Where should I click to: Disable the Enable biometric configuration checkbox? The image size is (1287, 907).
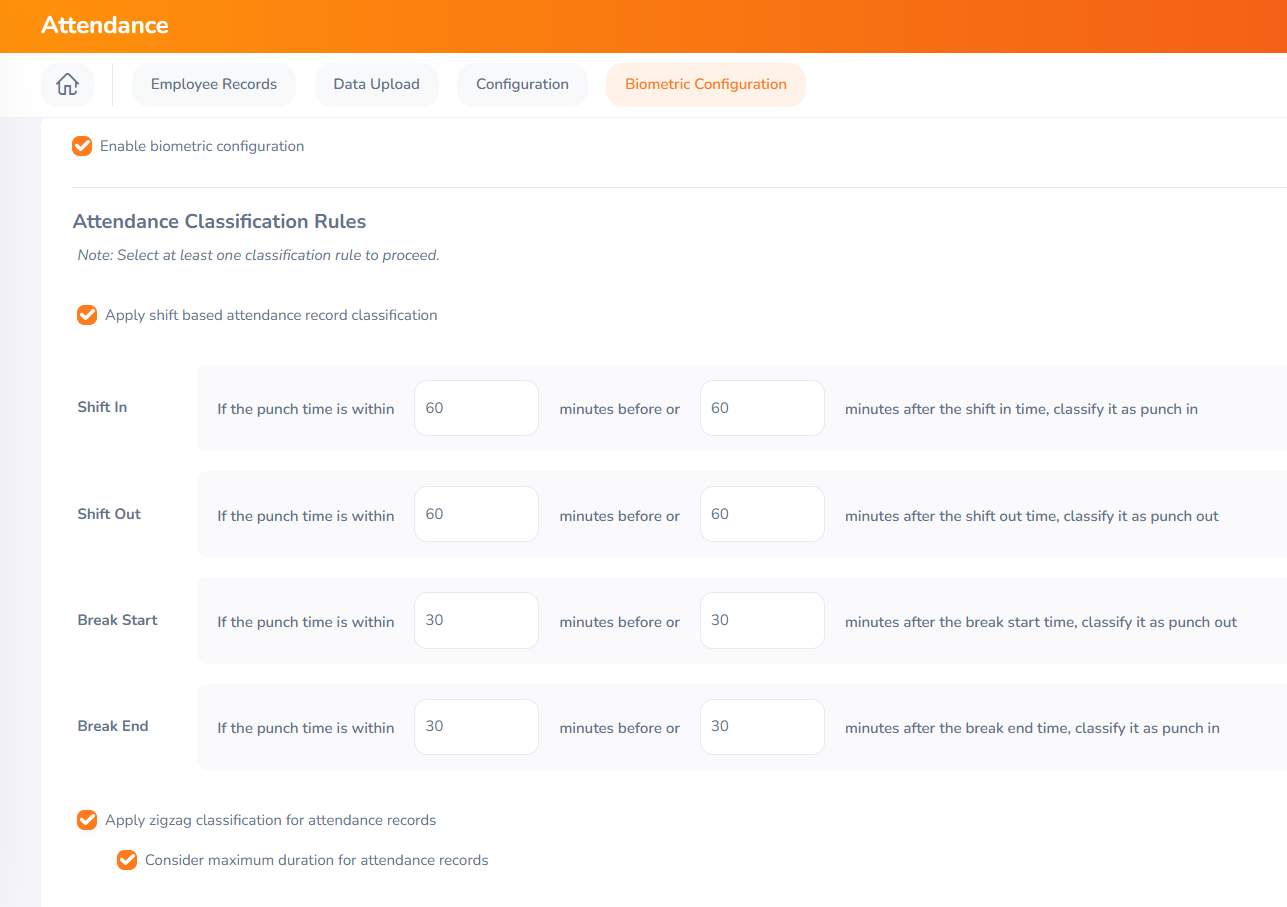82,145
